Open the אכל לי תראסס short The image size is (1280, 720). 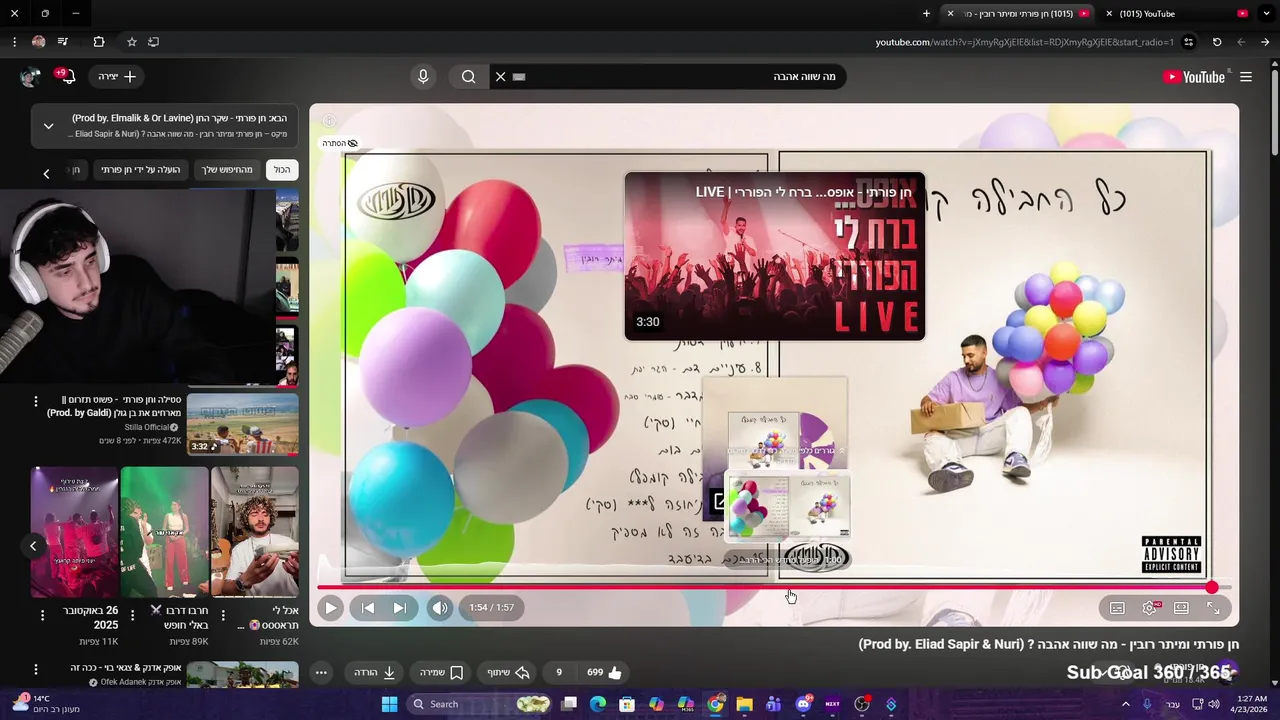tap(255, 532)
